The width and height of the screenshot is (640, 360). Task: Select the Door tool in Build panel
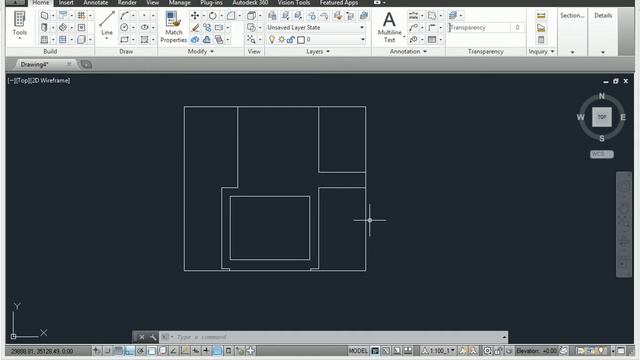[x=44, y=27]
